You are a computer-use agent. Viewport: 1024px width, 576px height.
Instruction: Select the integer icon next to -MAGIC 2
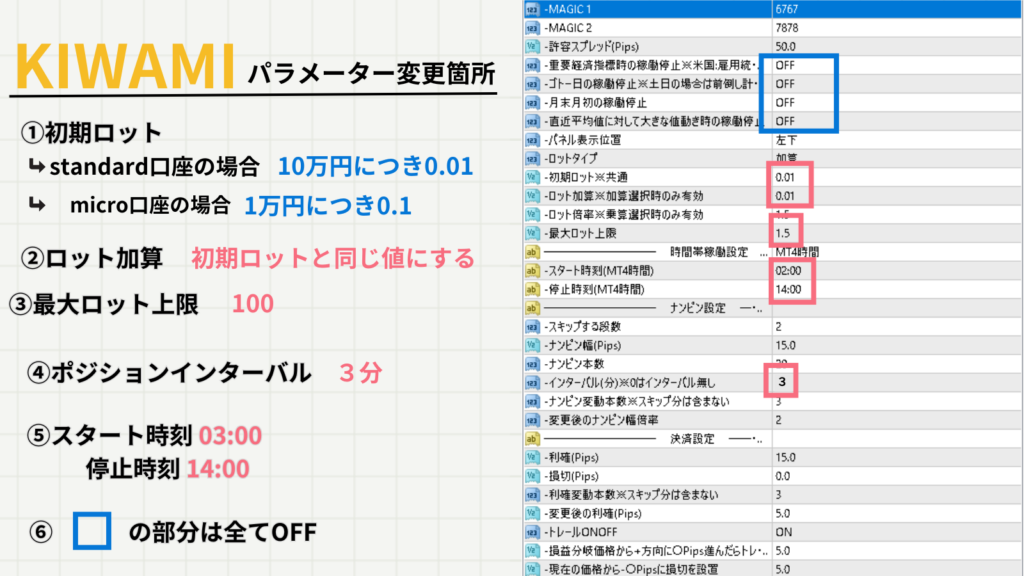[532, 28]
